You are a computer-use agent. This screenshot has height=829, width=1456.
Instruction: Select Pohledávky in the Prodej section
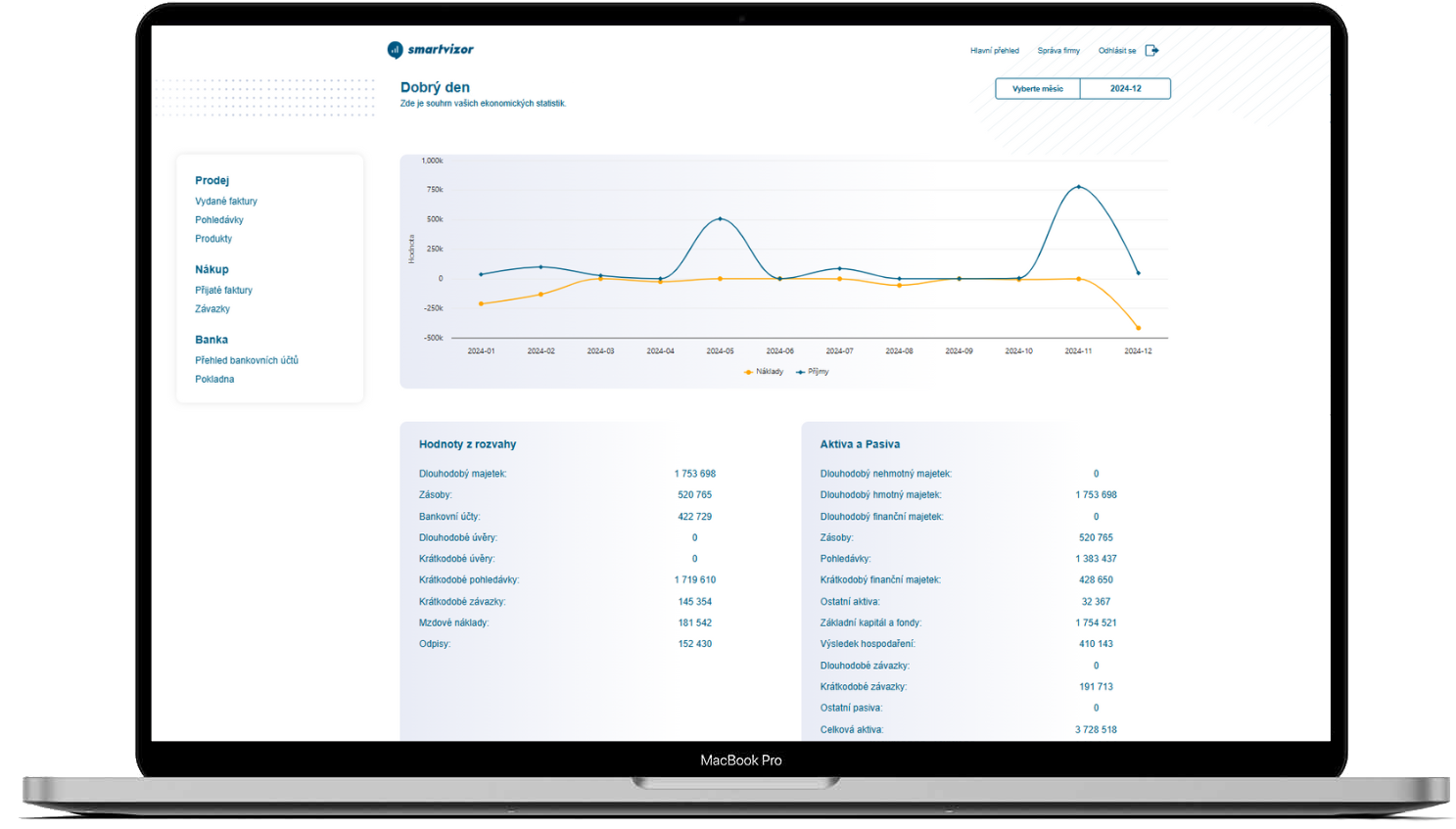coord(219,220)
